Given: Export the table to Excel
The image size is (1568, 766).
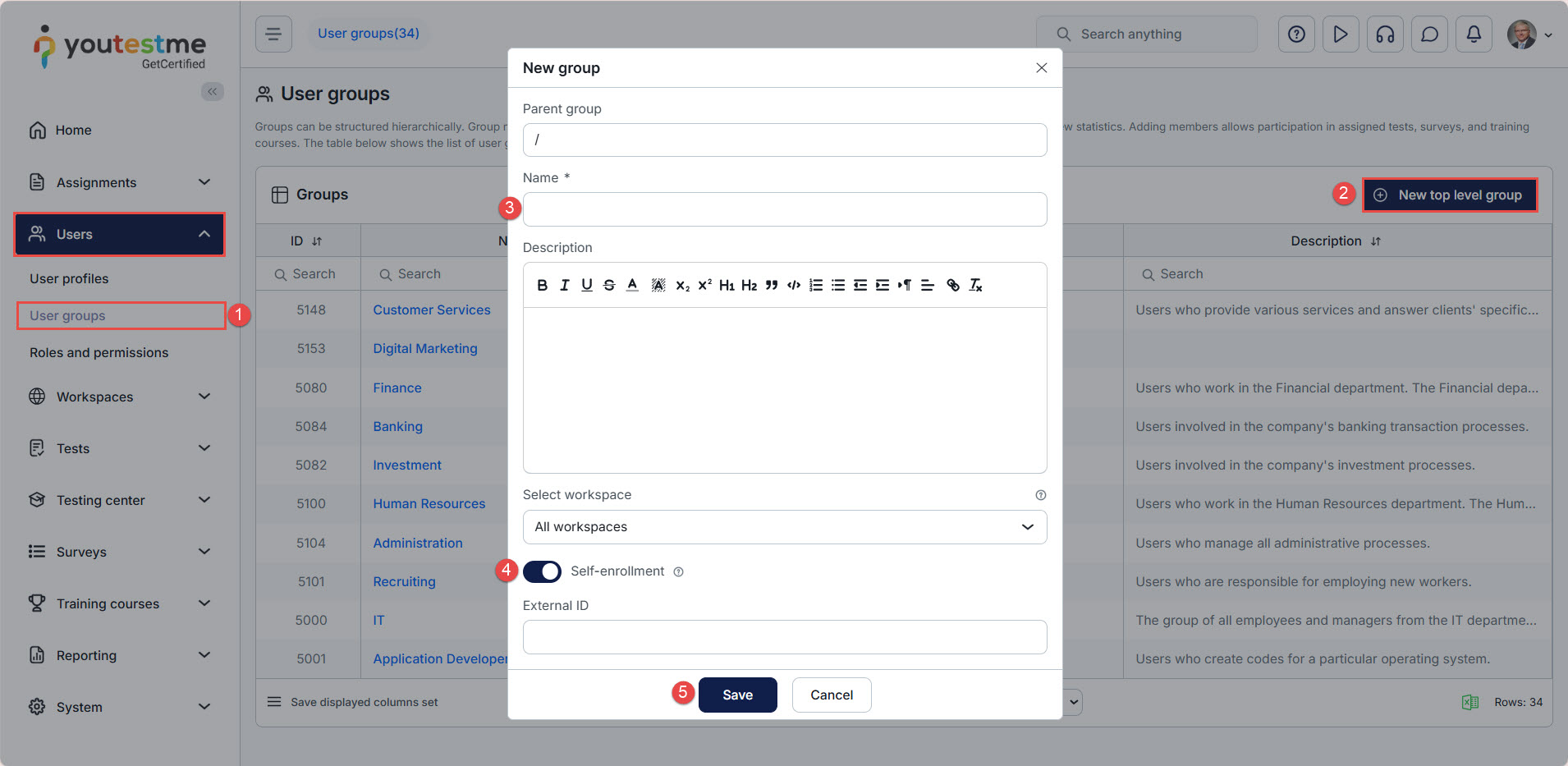Looking at the screenshot, I should [x=1470, y=702].
